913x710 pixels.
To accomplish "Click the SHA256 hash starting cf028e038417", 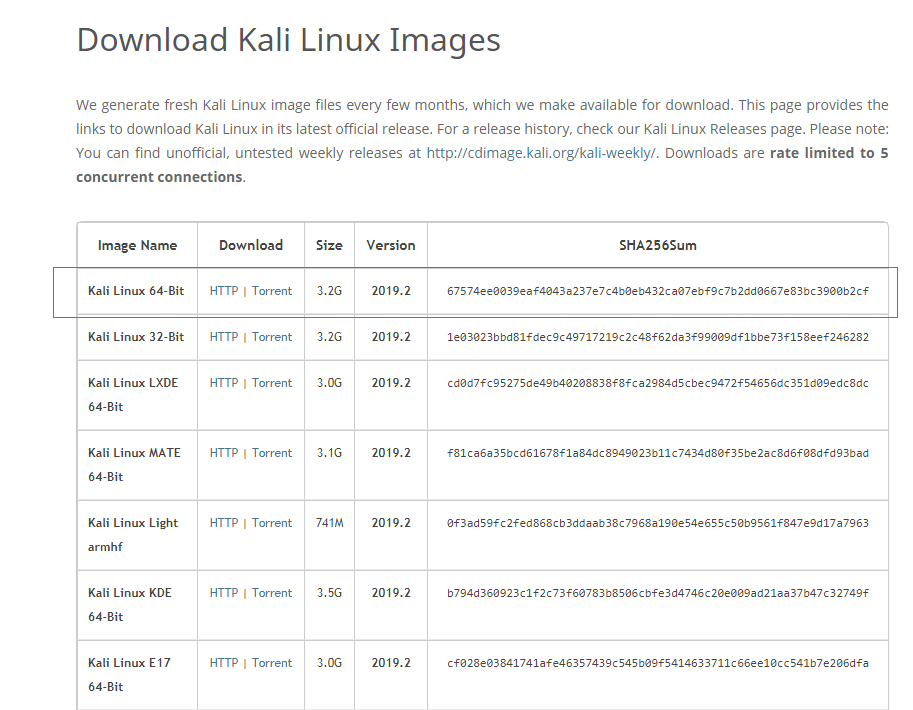I will tap(658, 663).
